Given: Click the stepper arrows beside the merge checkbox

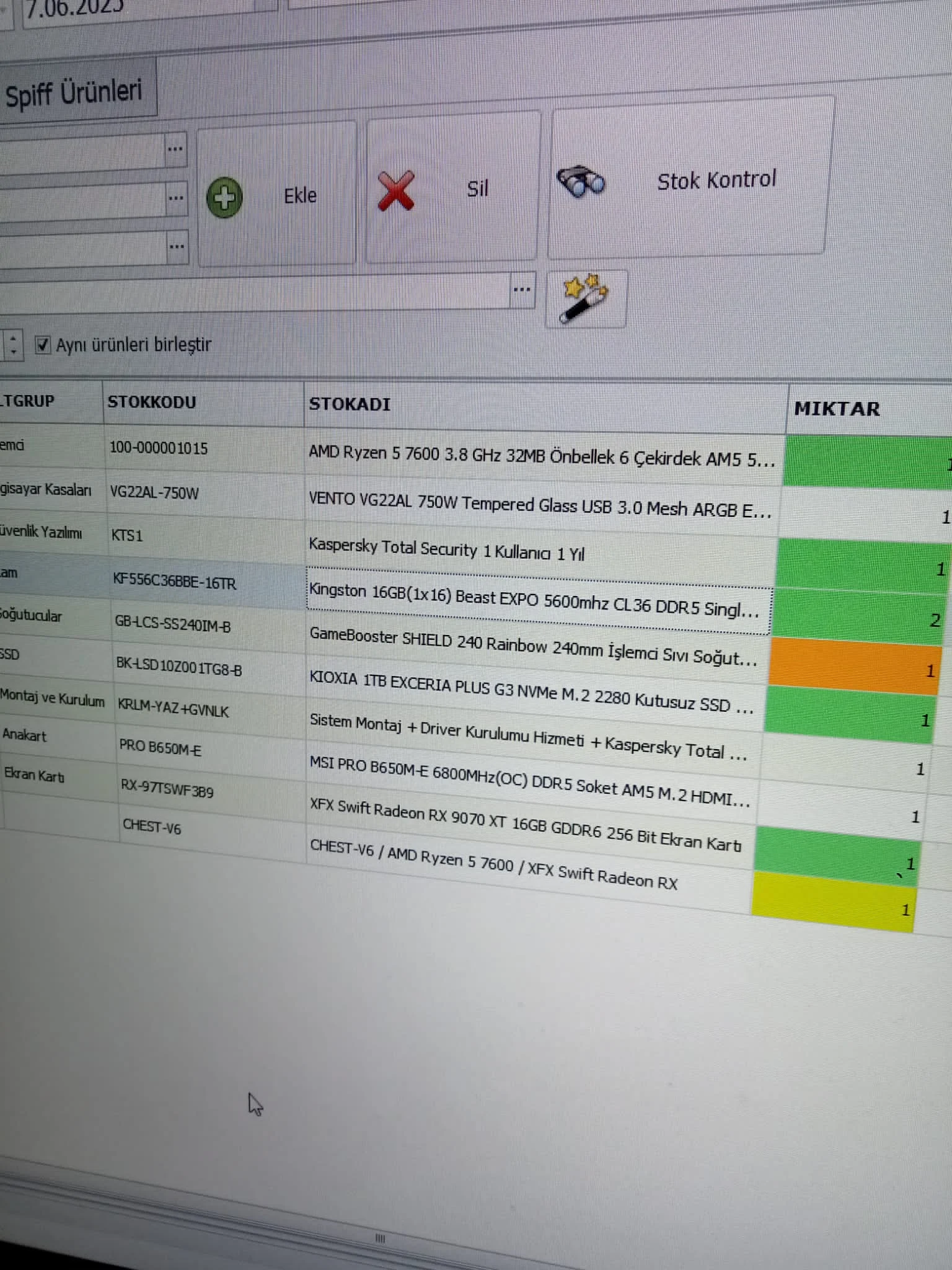Looking at the screenshot, I should point(13,345).
